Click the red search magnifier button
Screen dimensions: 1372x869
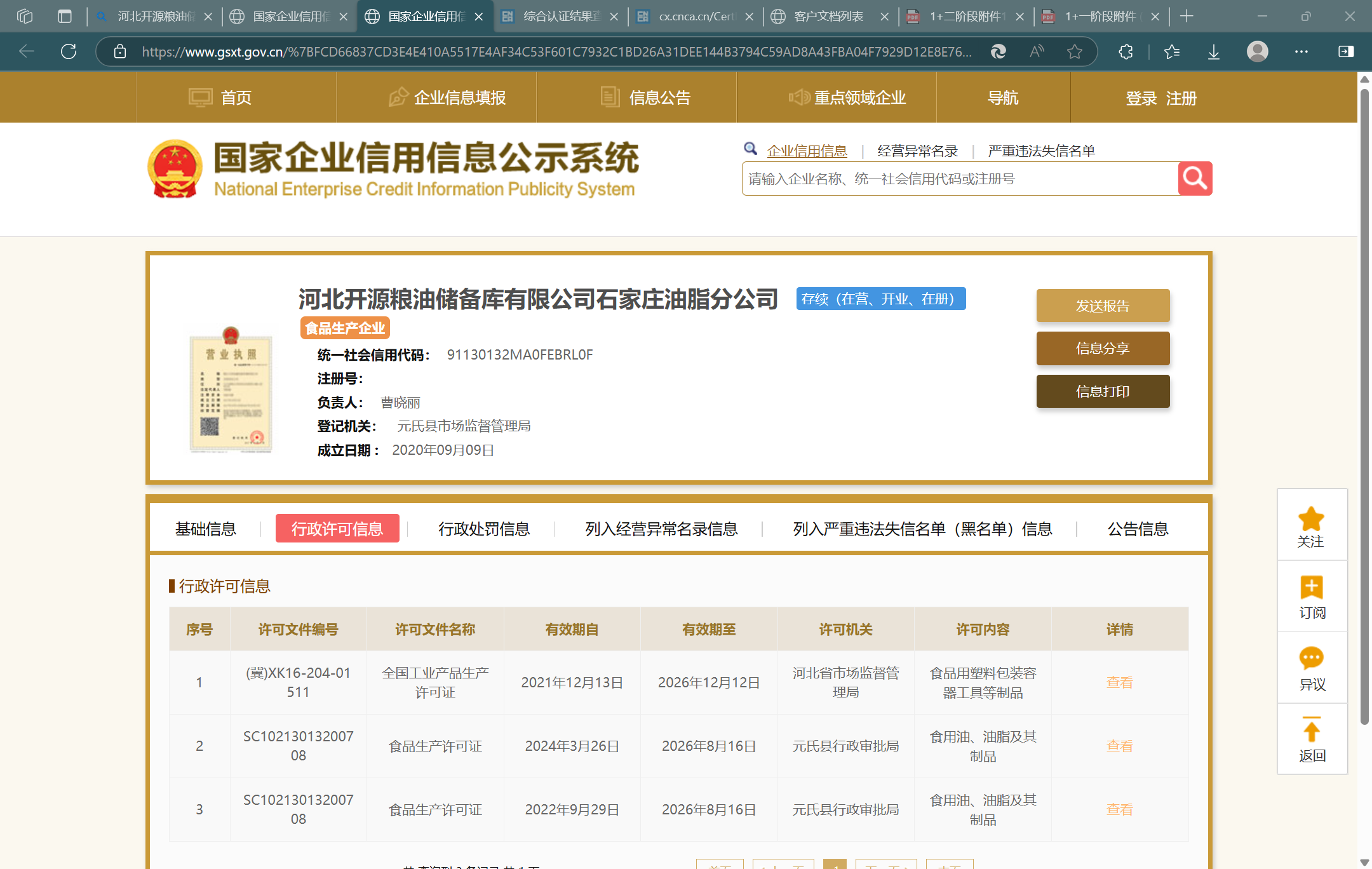(1195, 179)
